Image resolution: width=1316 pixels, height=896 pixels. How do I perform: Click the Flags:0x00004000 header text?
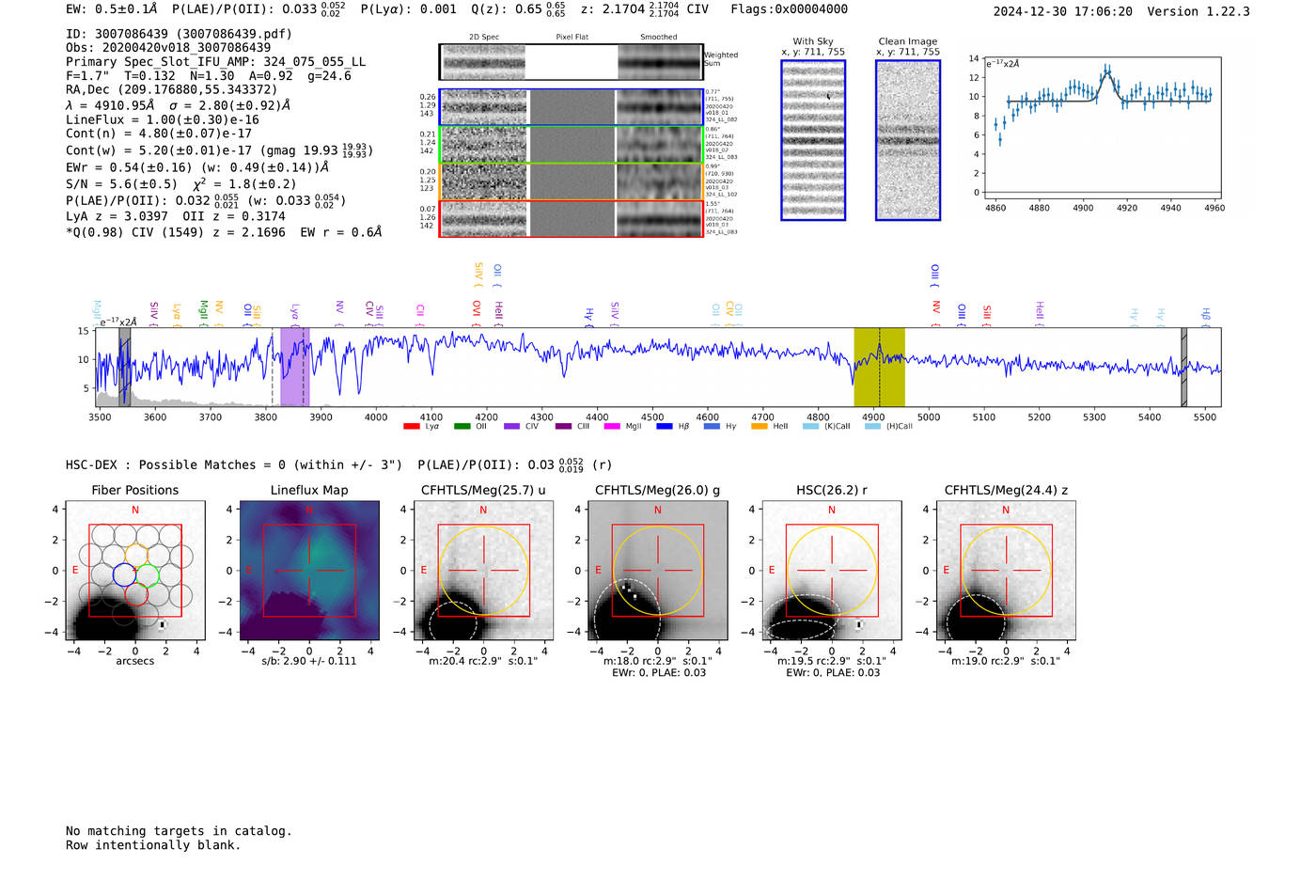click(x=790, y=9)
